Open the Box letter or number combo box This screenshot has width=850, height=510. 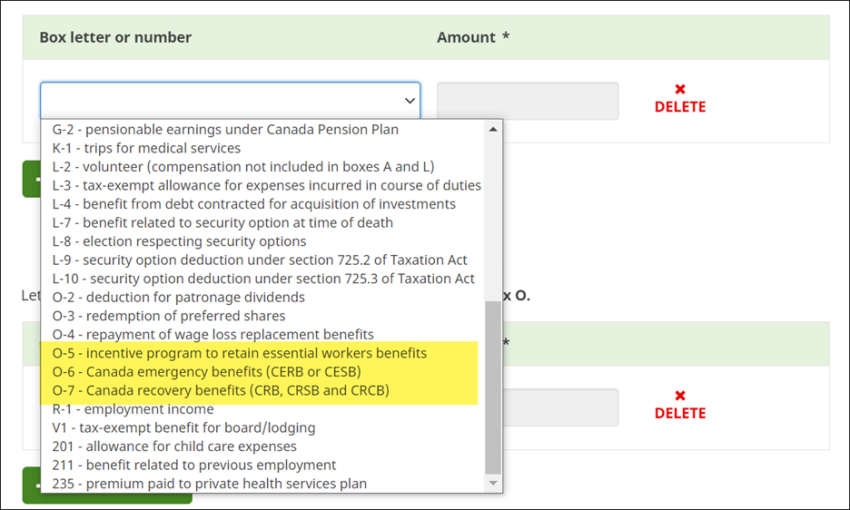point(229,101)
